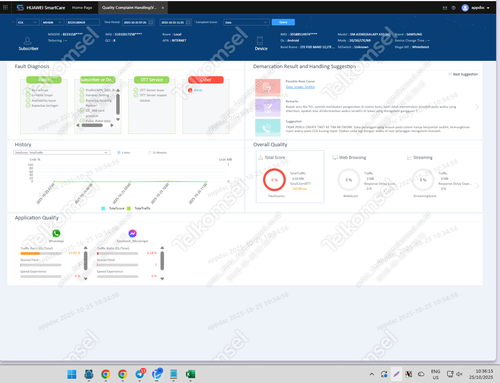Click the Web Browsing monitor icon
Image resolution: width=500 pixels, height=383 pixels.
click(x=335, y=157)
